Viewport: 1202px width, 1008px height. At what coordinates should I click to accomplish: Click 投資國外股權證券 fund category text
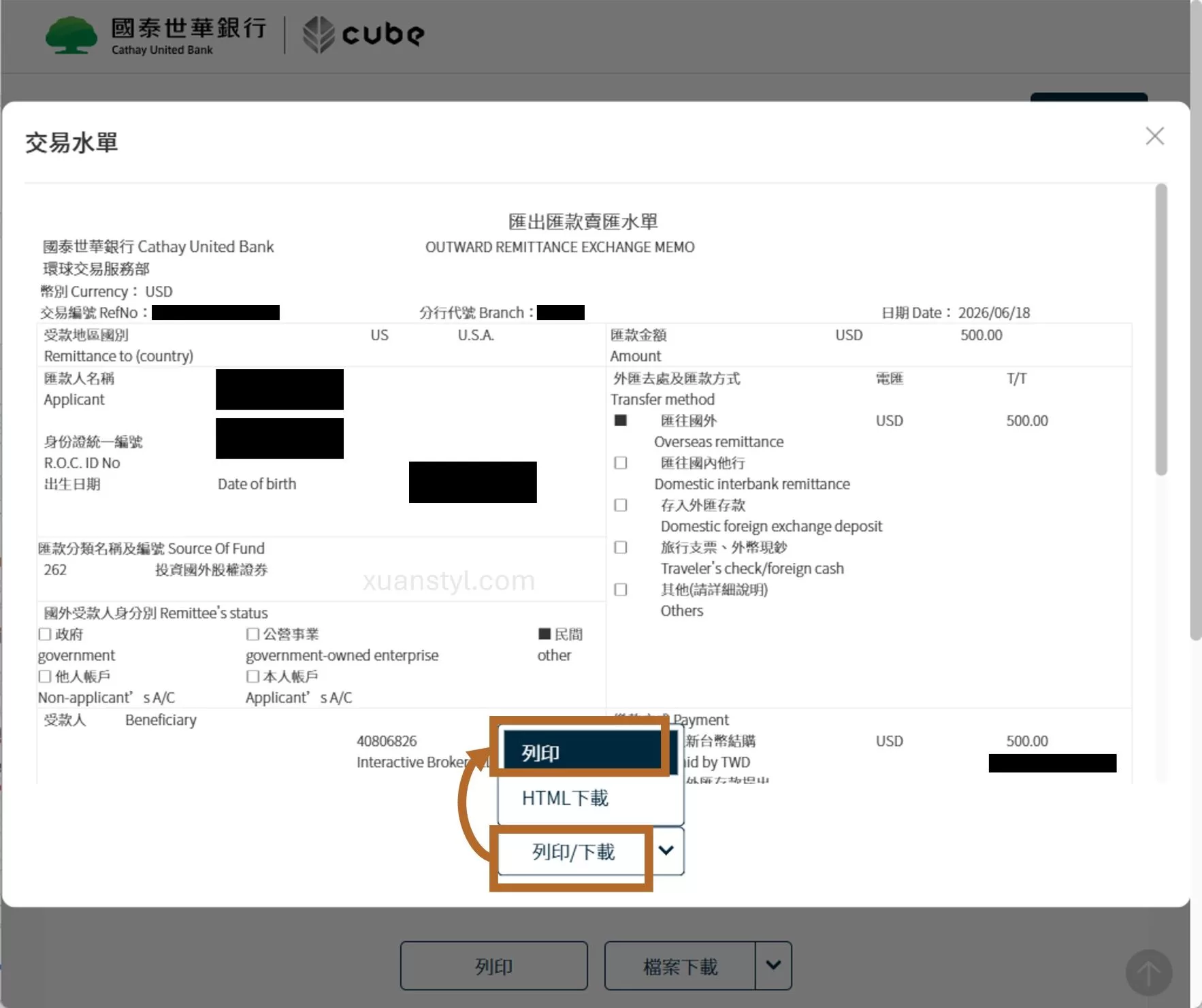click(212, 570)
